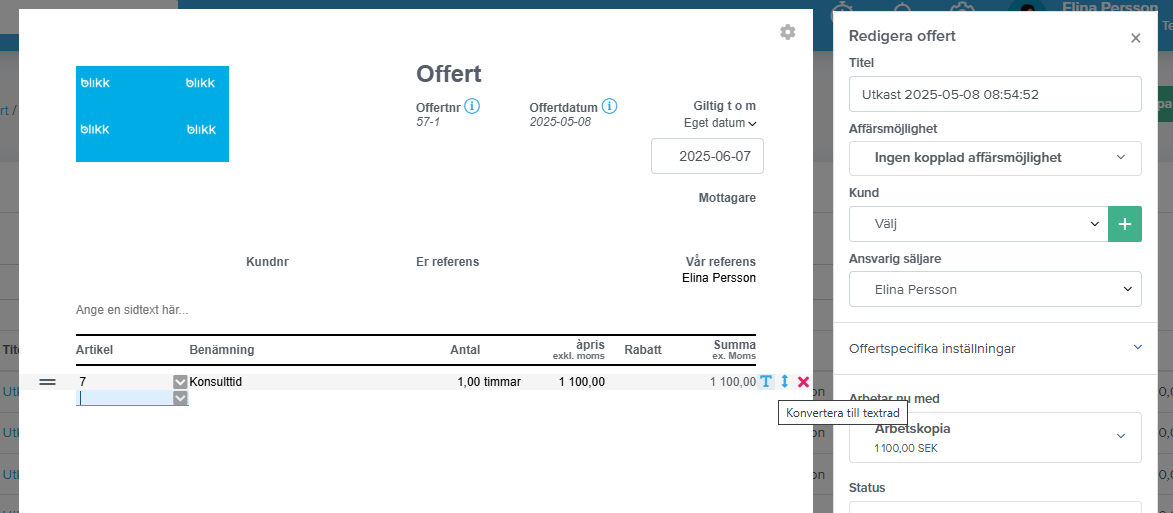The width and height of the screenshot is (1173, 513).
Task: Click the Blikk logo image
Action: click(x=152, y=114)
